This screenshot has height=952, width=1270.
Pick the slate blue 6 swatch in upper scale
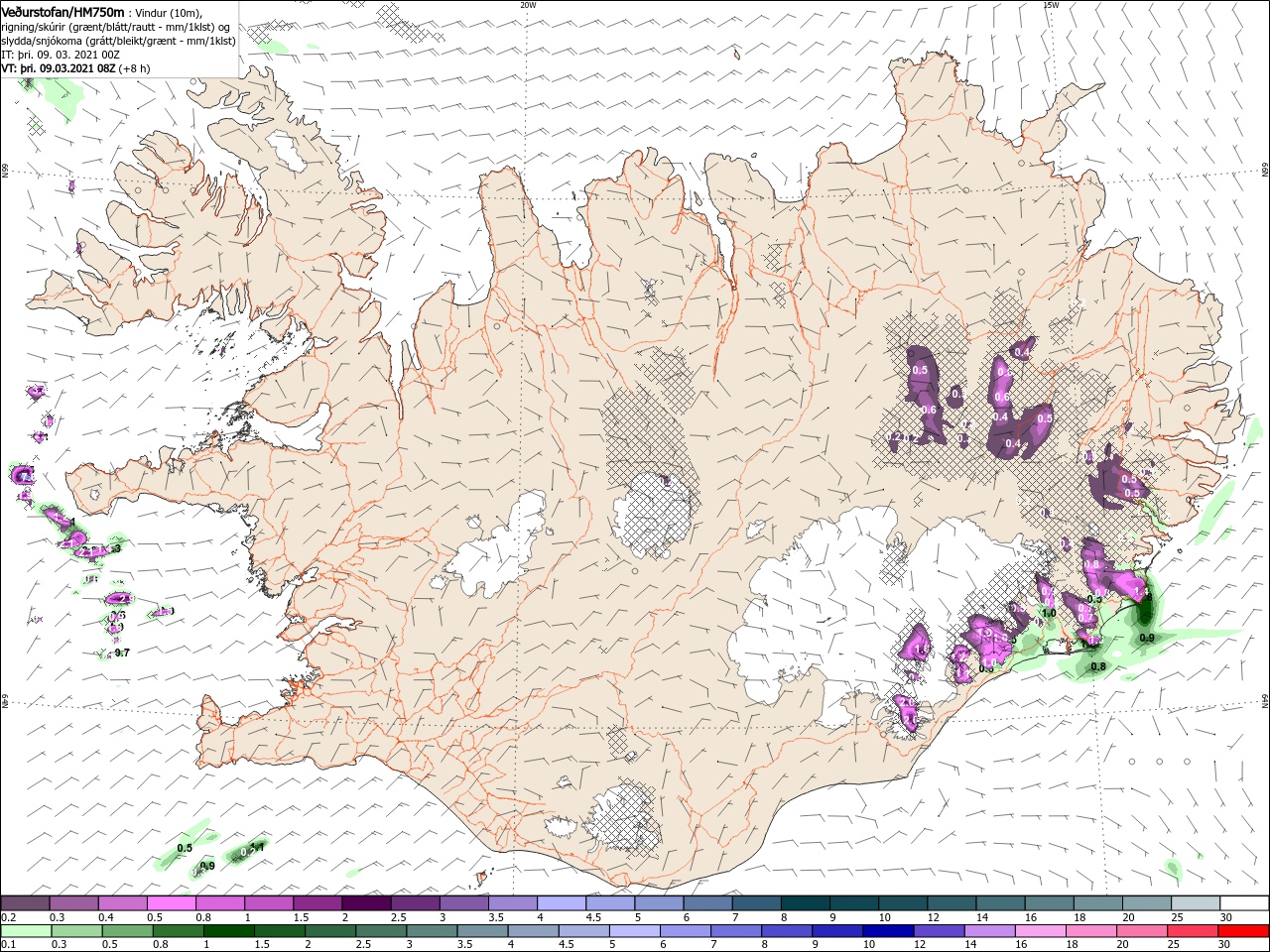click(707, 903)
